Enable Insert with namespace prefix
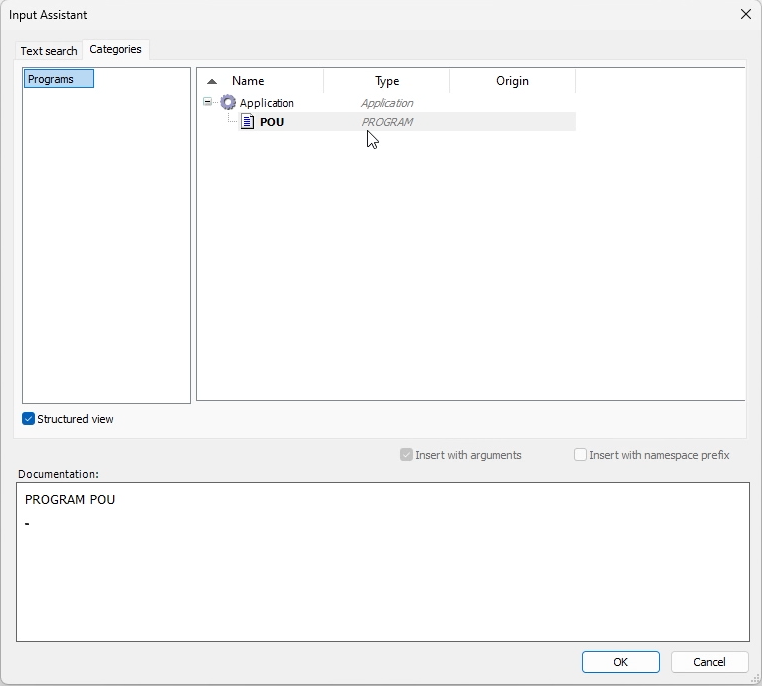 pyautogui.click(x=580, y=455)
